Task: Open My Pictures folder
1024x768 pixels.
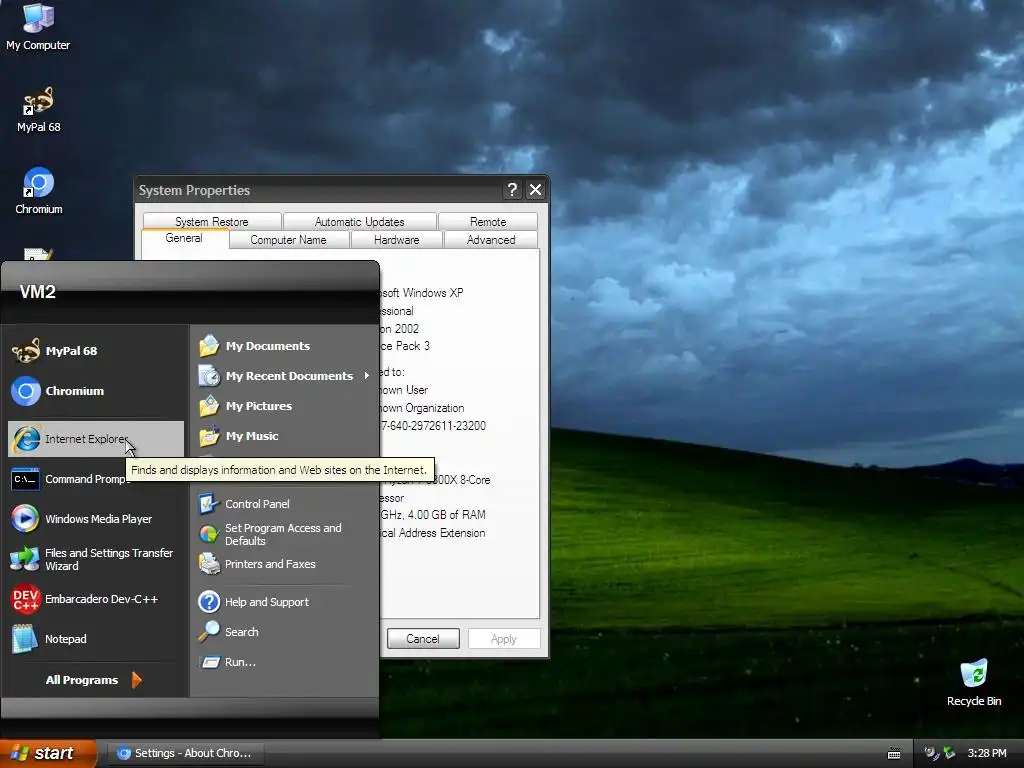Action: pos(284,406)
